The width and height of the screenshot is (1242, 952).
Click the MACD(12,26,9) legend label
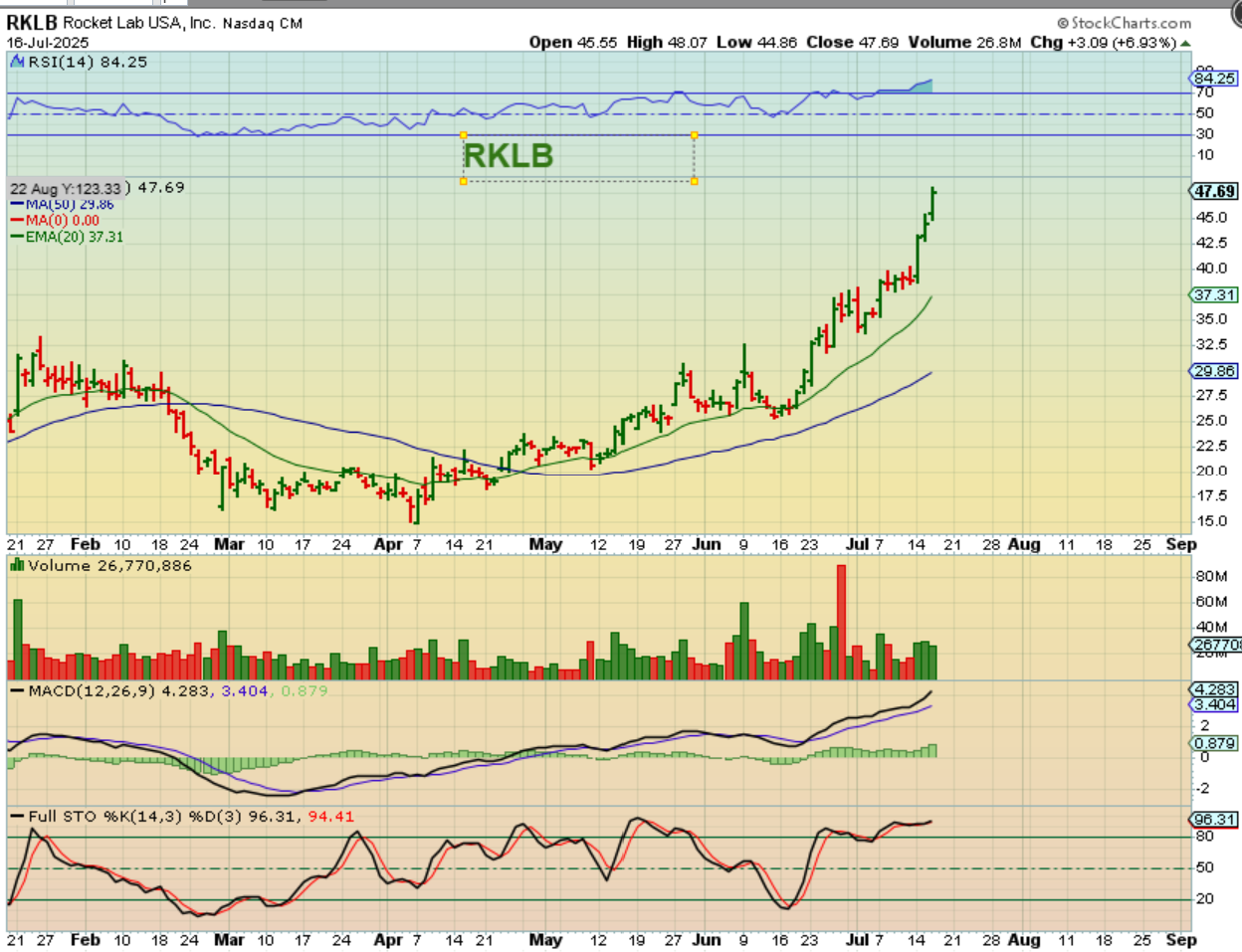(x=93, y=690)
